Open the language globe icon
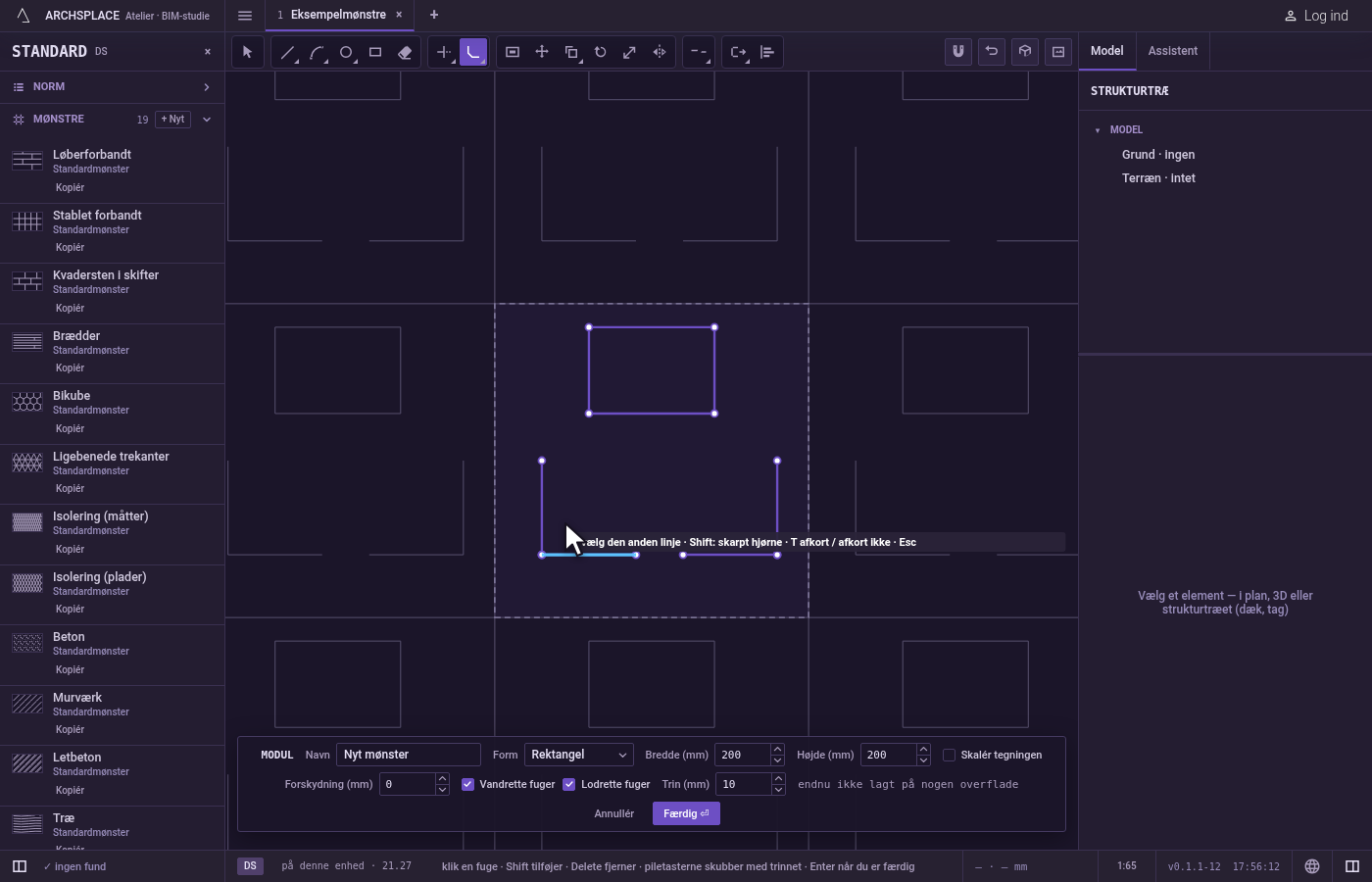Image resolution: width=1372 pixels, height=882 pixels. (x=1312, y=866)
